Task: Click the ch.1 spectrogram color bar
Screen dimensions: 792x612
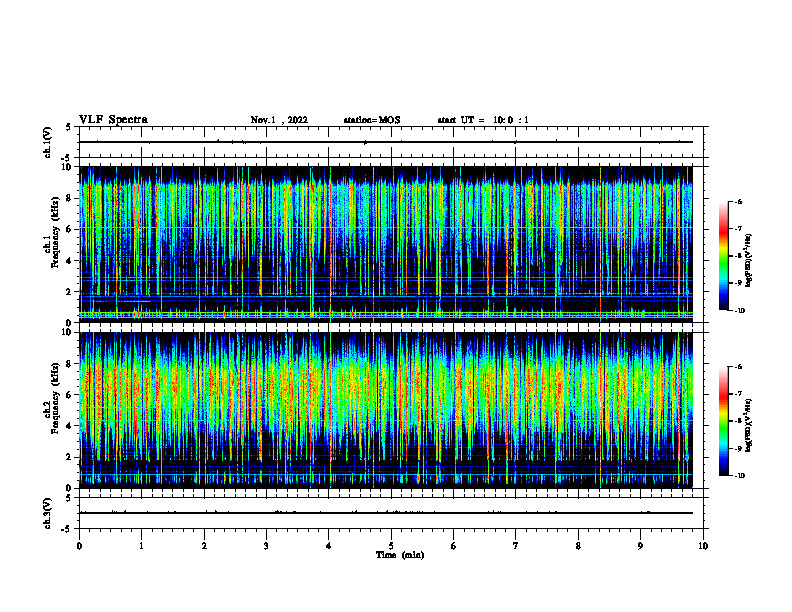Action: 723,256
